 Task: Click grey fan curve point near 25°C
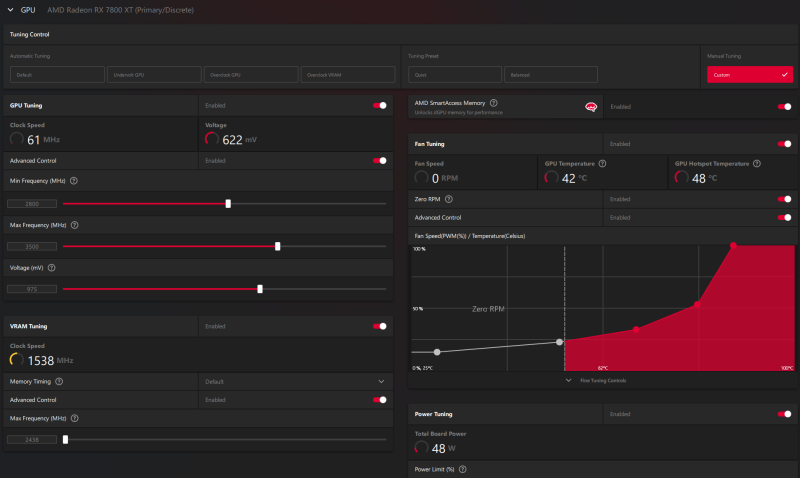tap(437, 352)
